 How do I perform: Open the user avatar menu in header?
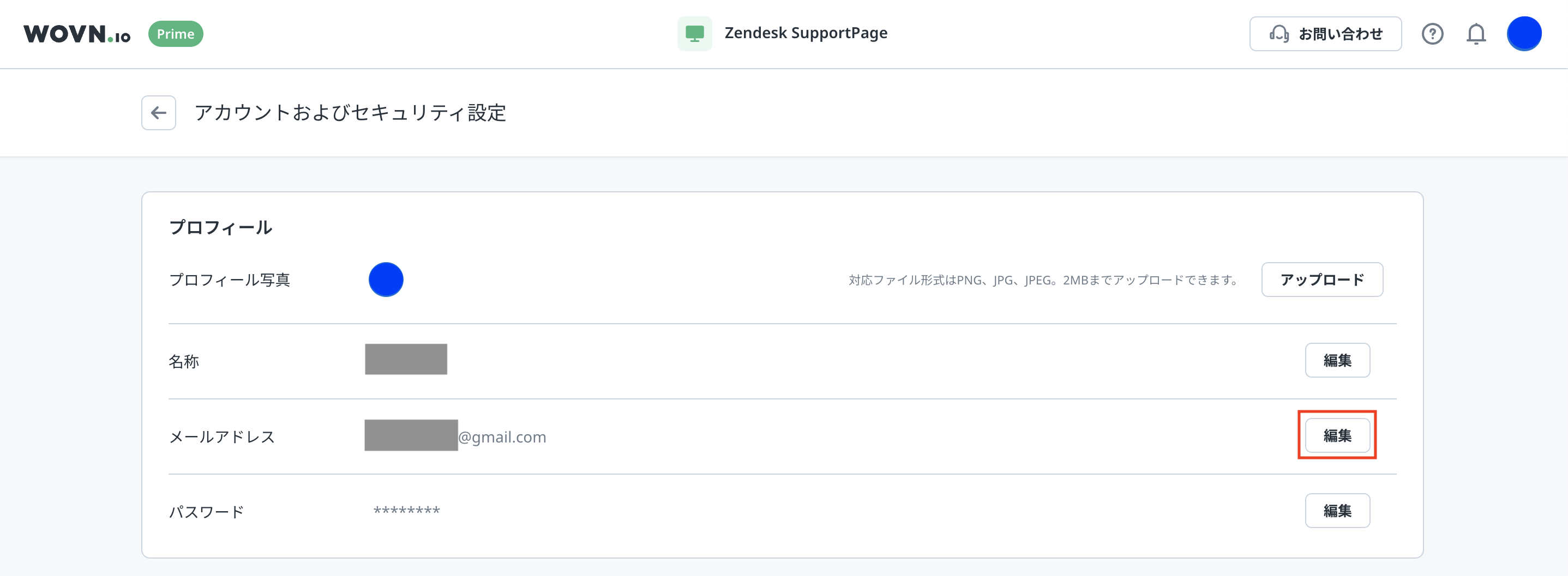[x=1524, y=34]
